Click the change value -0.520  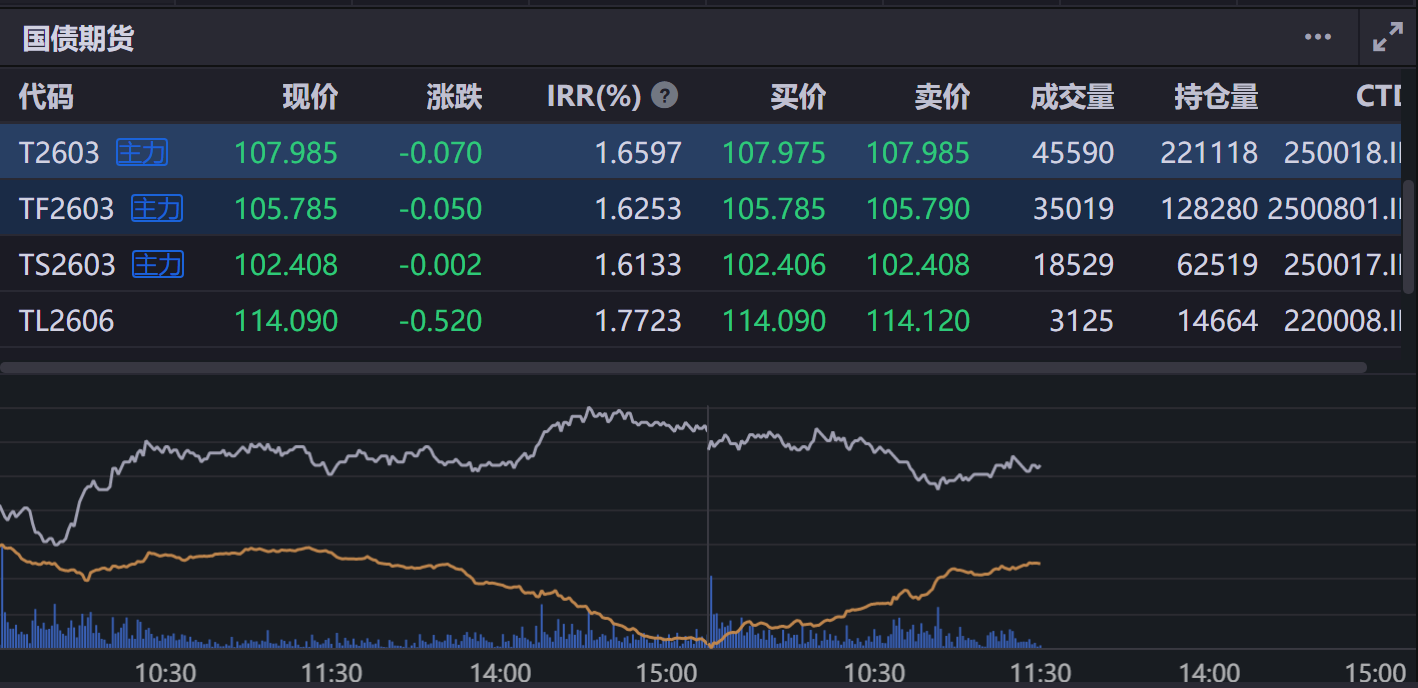[440, 321]
